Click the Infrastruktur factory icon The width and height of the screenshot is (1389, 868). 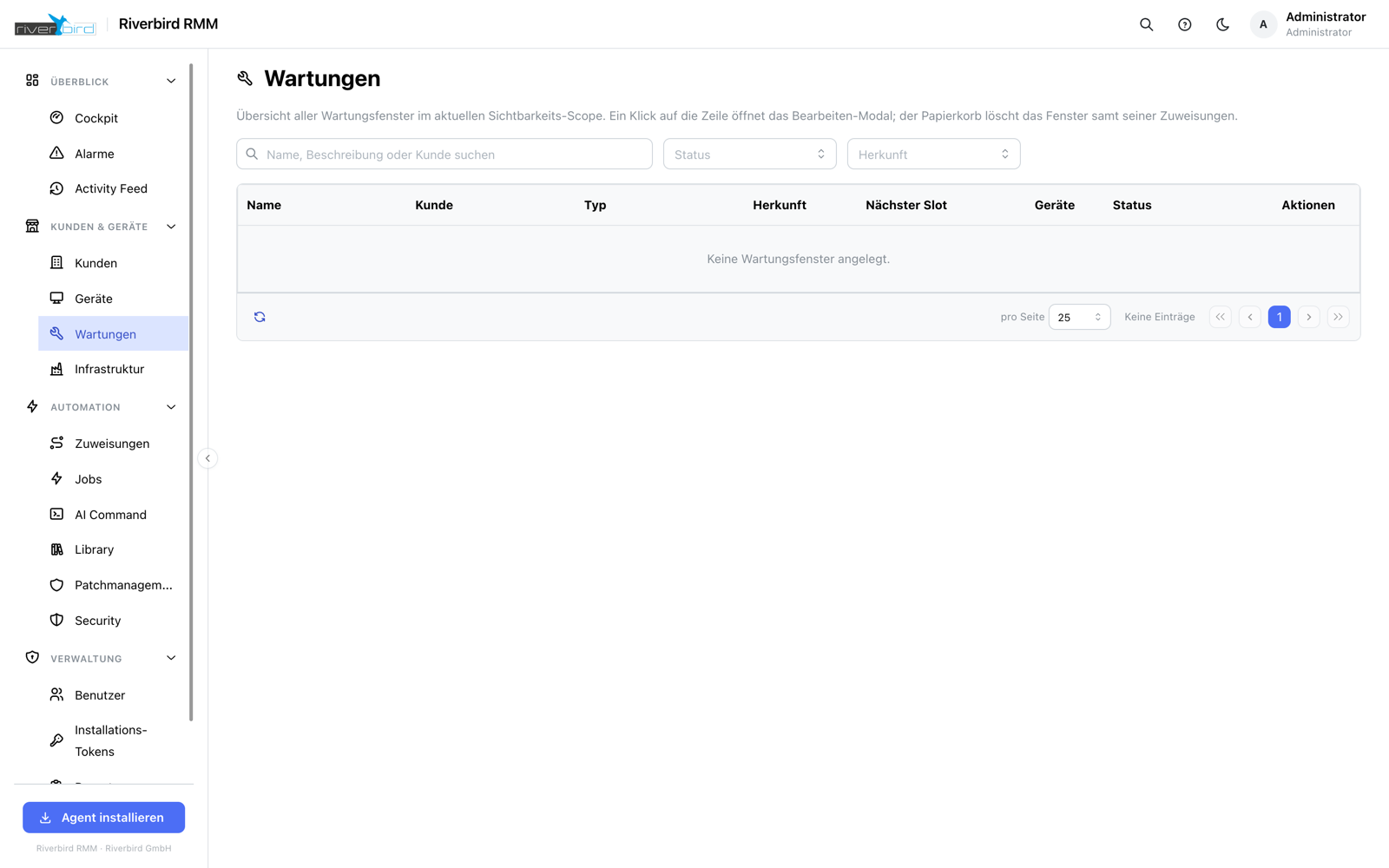point(56,369)
